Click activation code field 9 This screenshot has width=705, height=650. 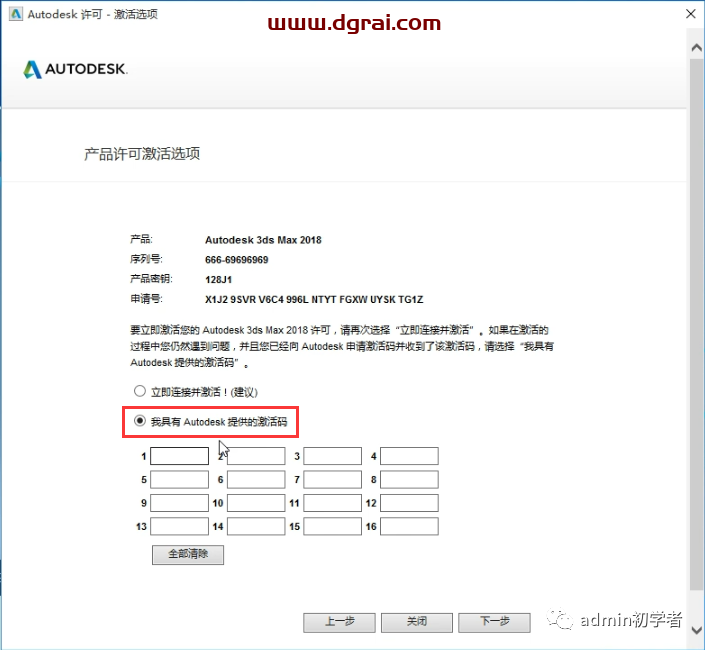[x=179, y=503]
